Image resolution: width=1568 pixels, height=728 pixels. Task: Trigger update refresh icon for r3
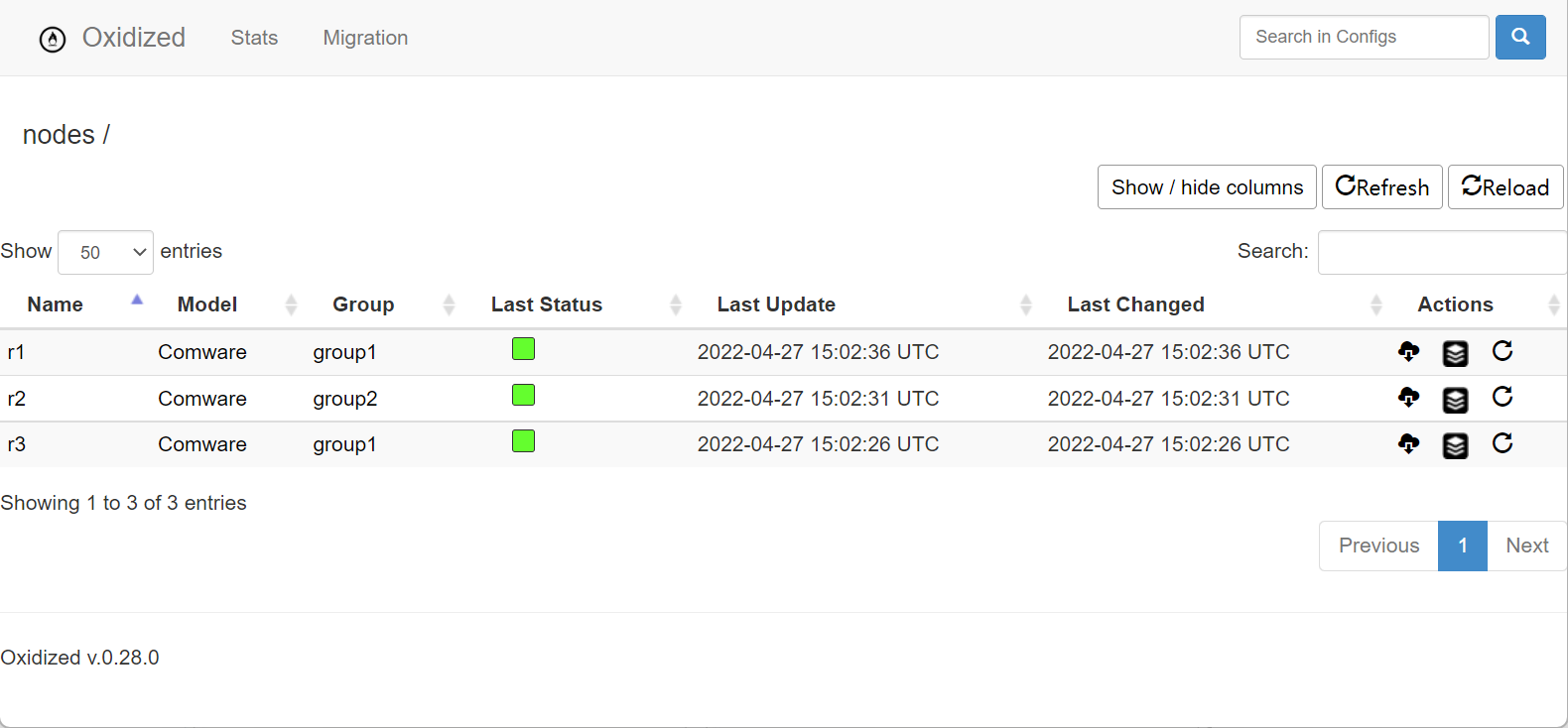coord(1503,443)
